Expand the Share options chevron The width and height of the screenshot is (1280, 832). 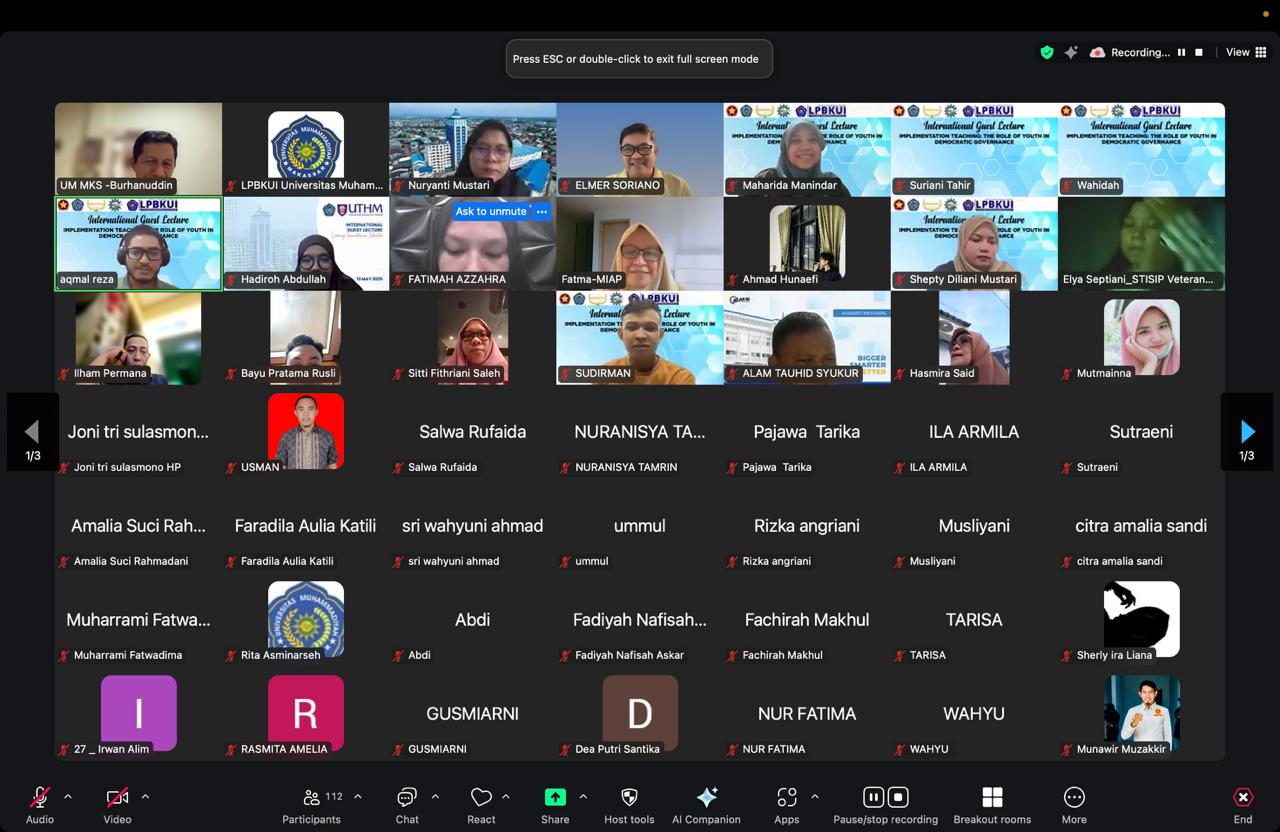point(583,797)
